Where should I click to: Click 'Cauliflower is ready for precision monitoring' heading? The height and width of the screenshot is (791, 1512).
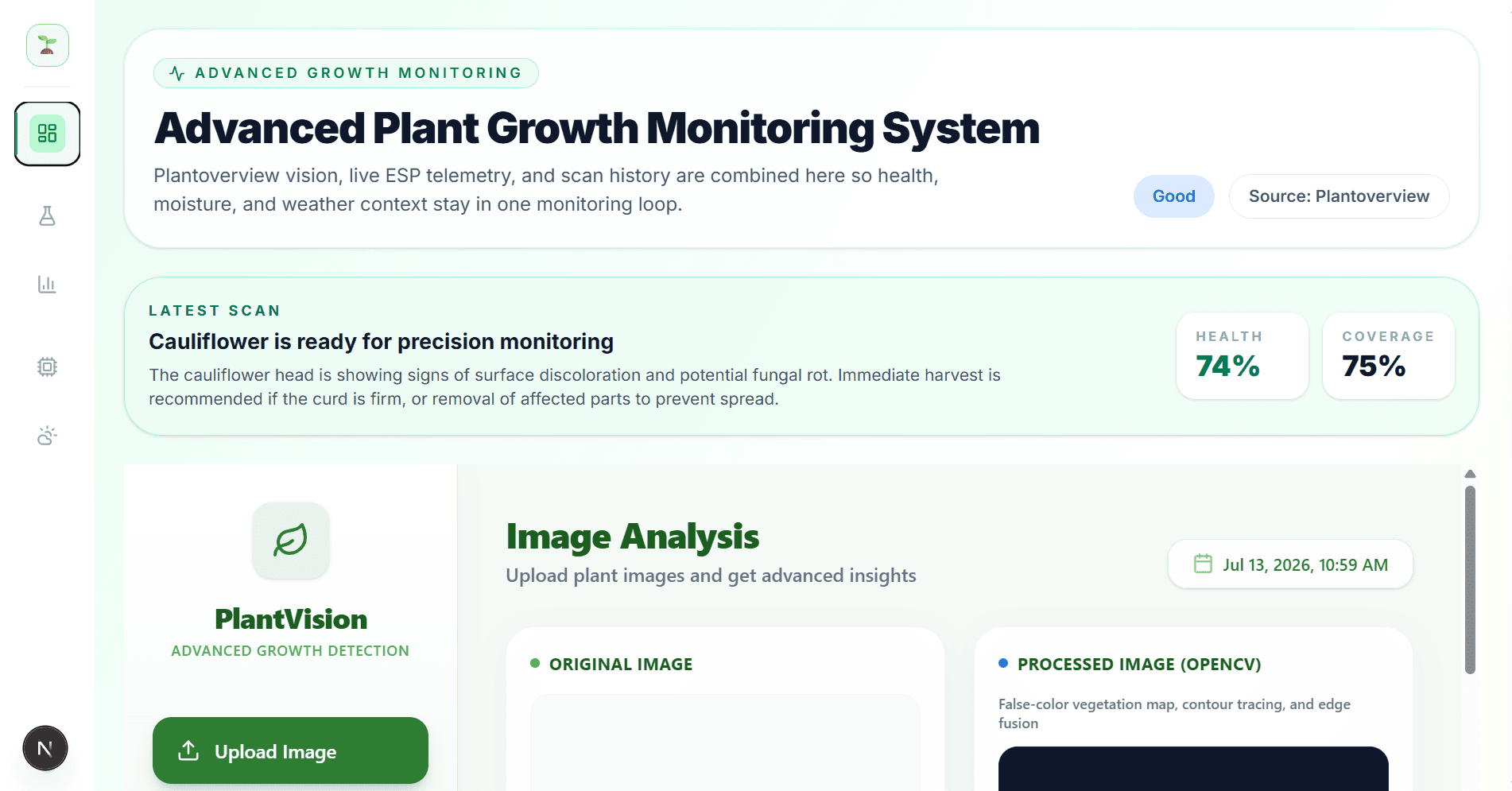(381, 342)
